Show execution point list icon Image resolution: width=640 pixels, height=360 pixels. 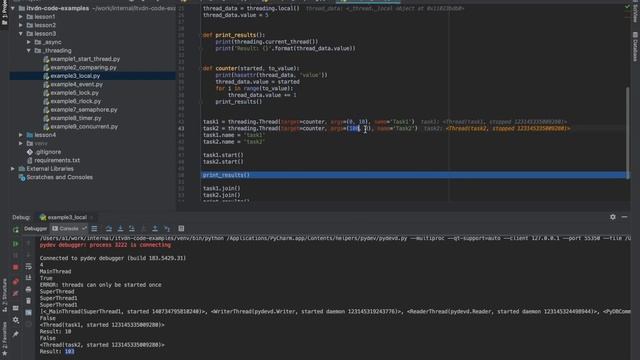pyautogui.click(x=94, y=229)
